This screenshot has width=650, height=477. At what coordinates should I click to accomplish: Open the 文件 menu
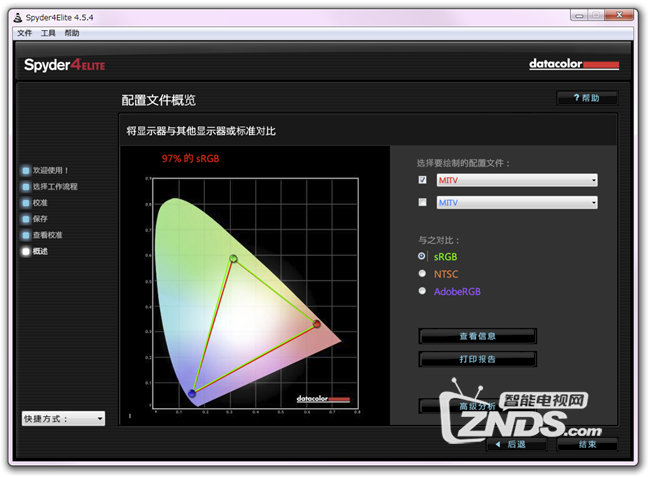click(x=24, y=33)
